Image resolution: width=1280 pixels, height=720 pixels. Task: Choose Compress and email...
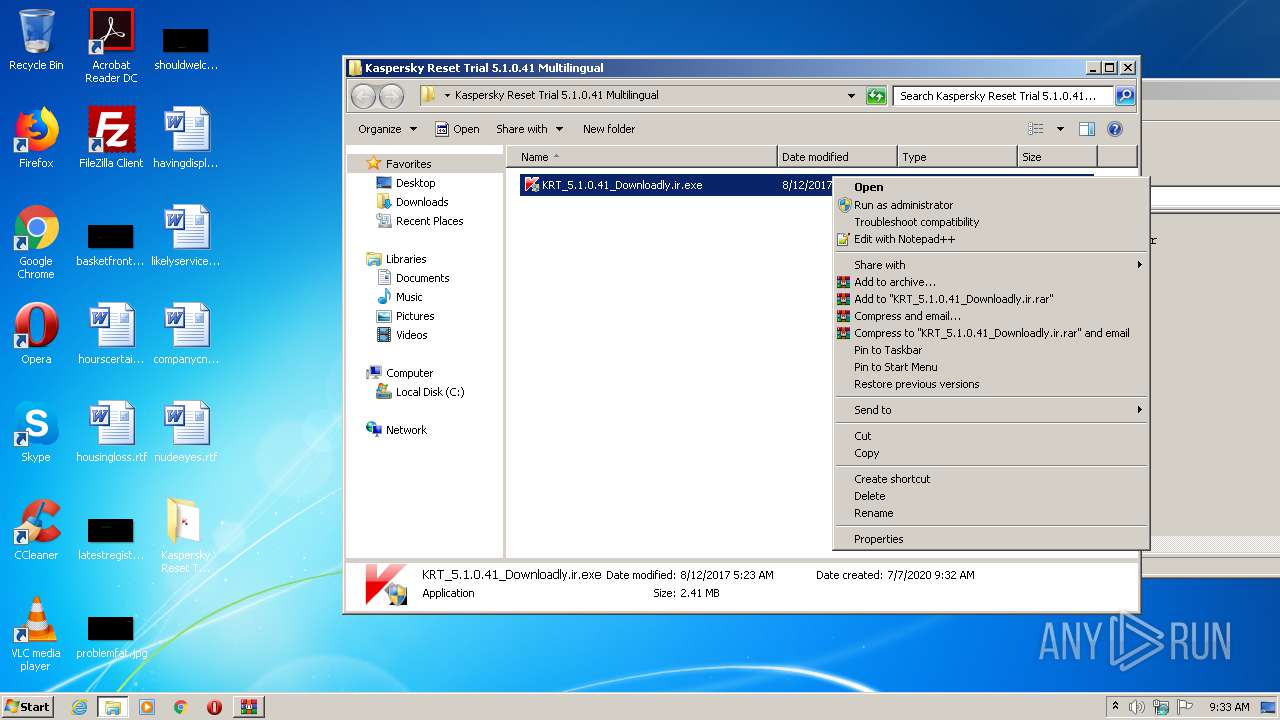pos(990,316)
